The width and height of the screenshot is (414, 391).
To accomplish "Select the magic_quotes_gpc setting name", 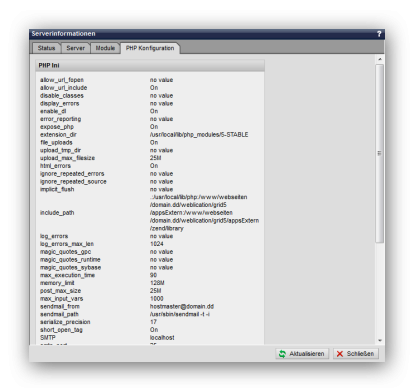I will pos(66,252).
